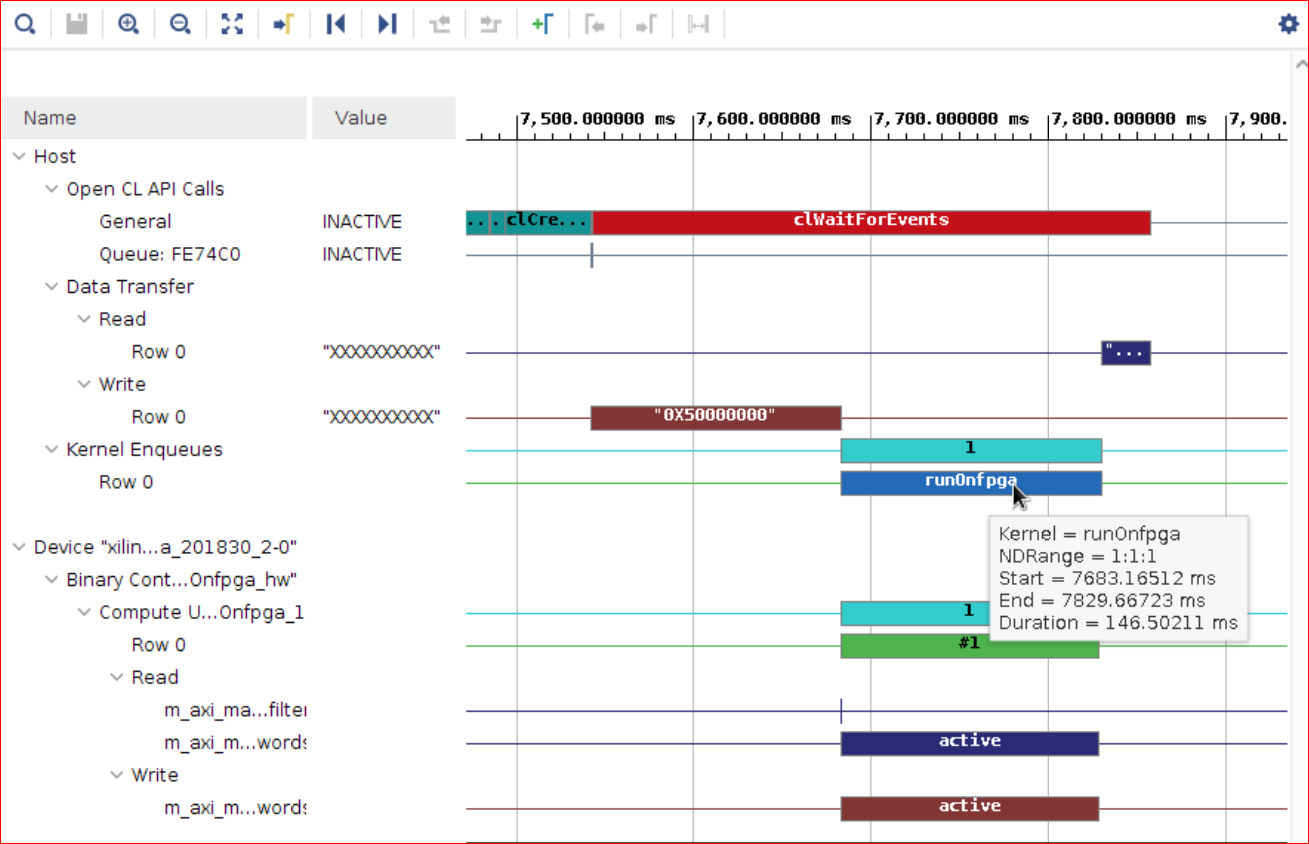Collapse the Kernel Enqueues group
This screenshot has height=844, width=1309.
[52, 450]
